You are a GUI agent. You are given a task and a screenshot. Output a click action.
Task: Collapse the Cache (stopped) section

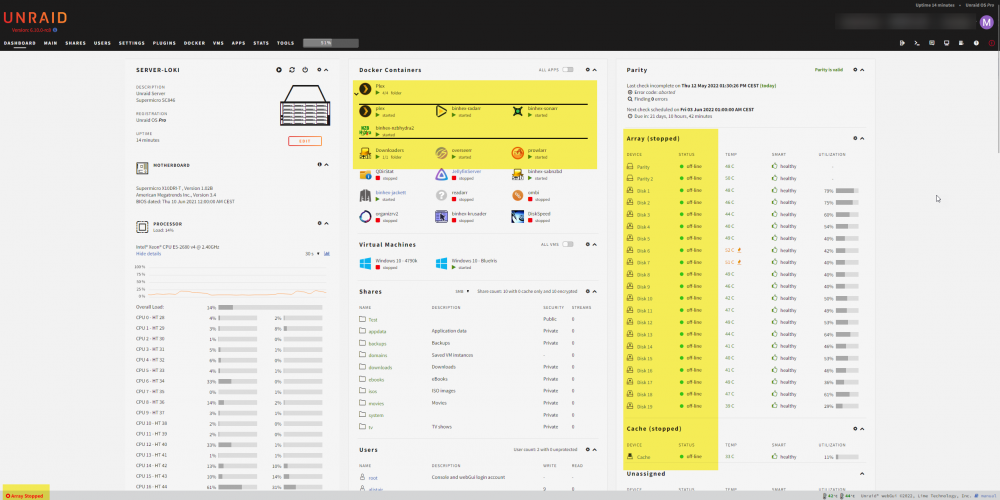tap(862, 429)
